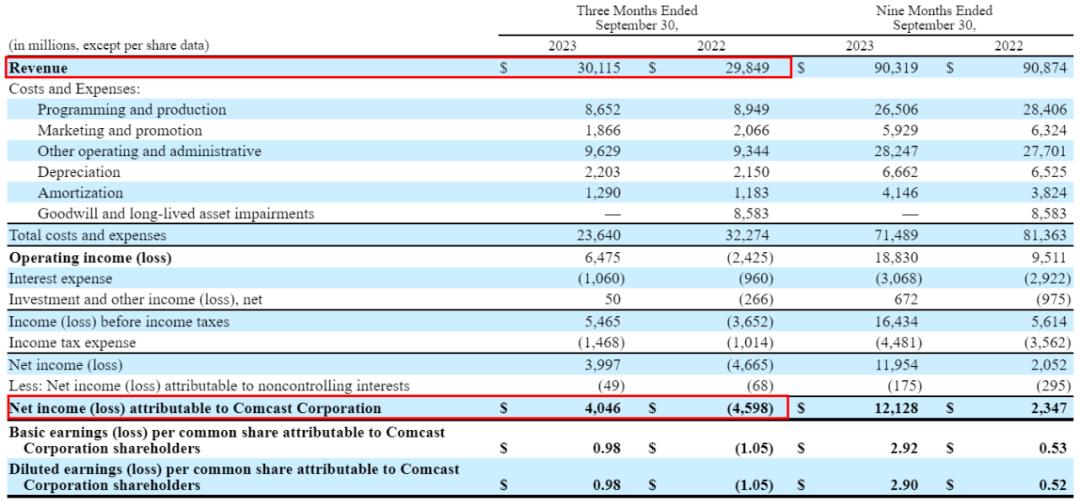Select the Interest expense row label
Viewport: 1080px width, 500px height.
[x=60, y=279]
